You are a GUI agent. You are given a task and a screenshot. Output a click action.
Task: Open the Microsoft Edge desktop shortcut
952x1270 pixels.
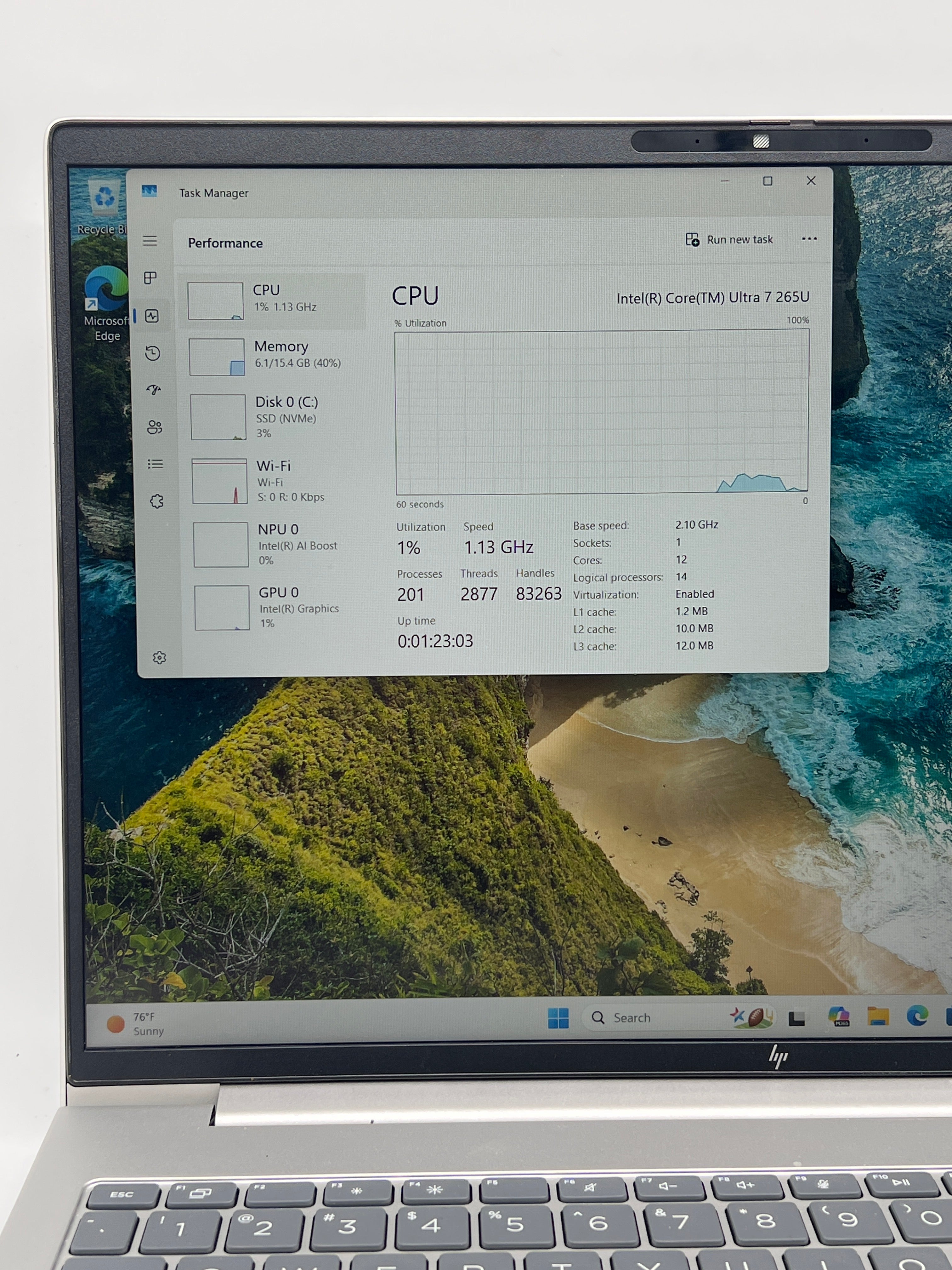pyautogui.click(x=106, y=304)
